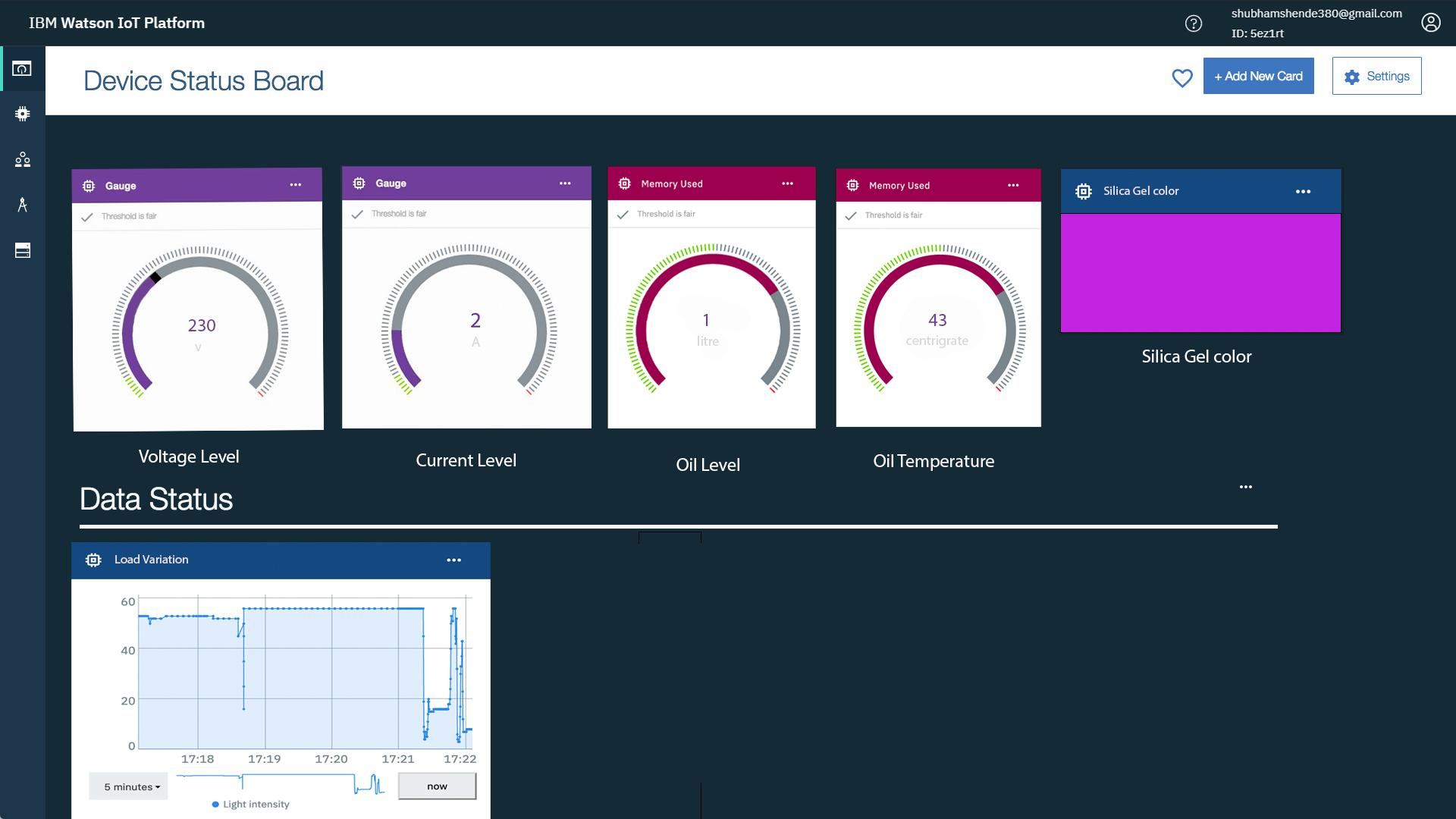Open the board Settings button
This screenshot has width=1456, height=819.
[x=1376, y=76]
